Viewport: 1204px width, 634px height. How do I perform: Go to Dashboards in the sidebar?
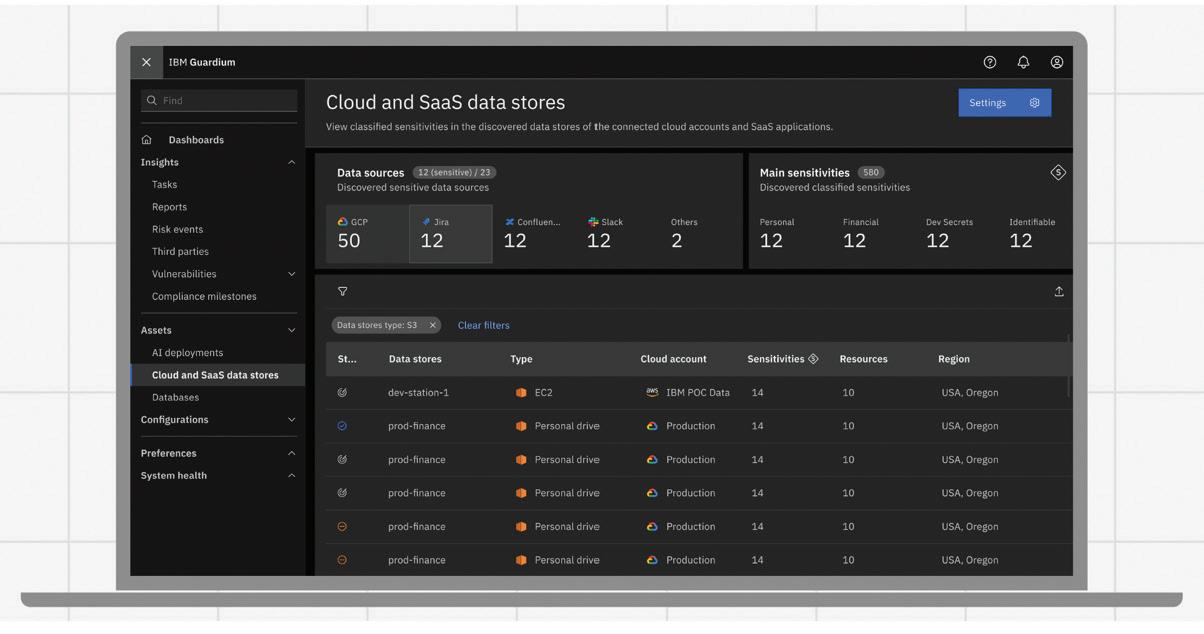click(x=196, y=140)
